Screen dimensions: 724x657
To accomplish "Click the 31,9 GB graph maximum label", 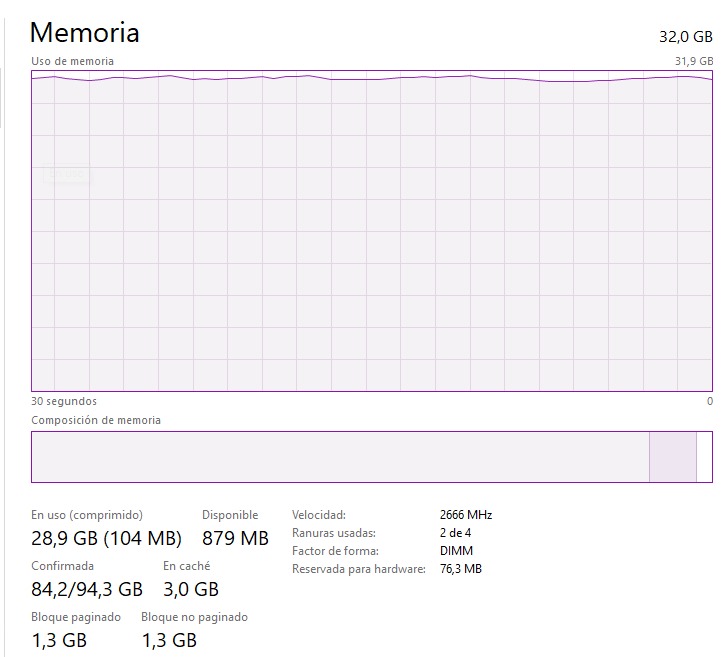I will tap(694, 61).
